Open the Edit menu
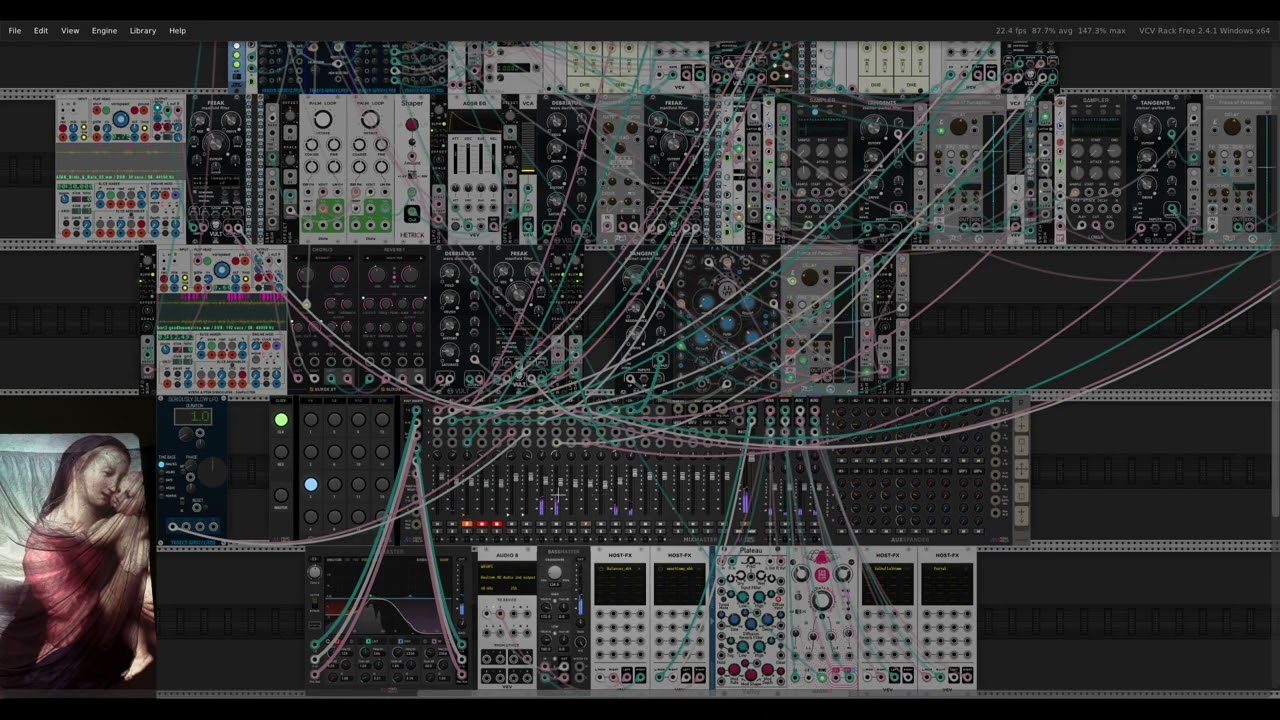The width and height of the screenshot is (1280, 720). [x=41, y=31]
